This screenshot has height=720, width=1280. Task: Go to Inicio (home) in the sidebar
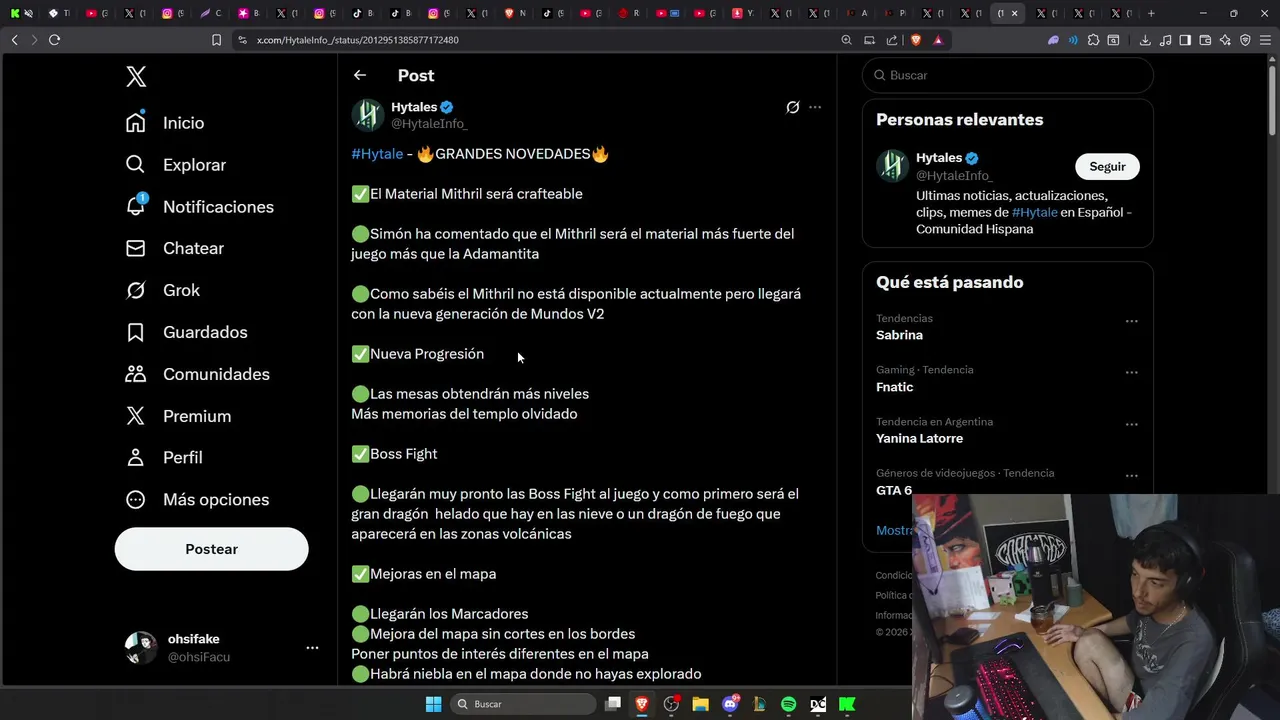pos(165,123)
